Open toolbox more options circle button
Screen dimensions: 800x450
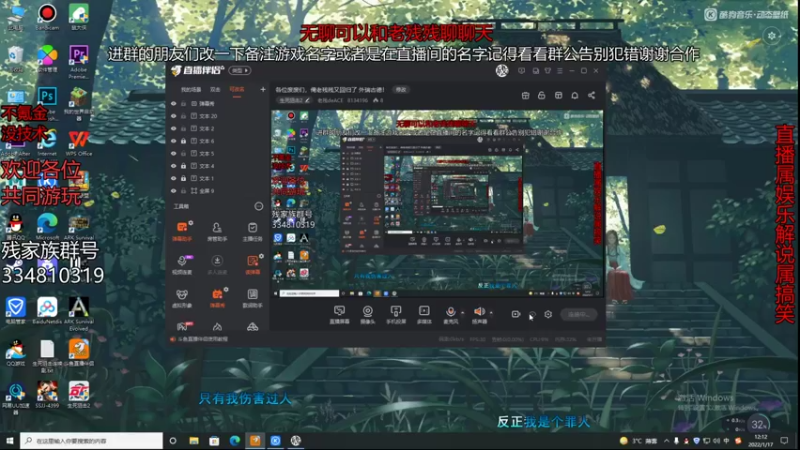point(259,206)
